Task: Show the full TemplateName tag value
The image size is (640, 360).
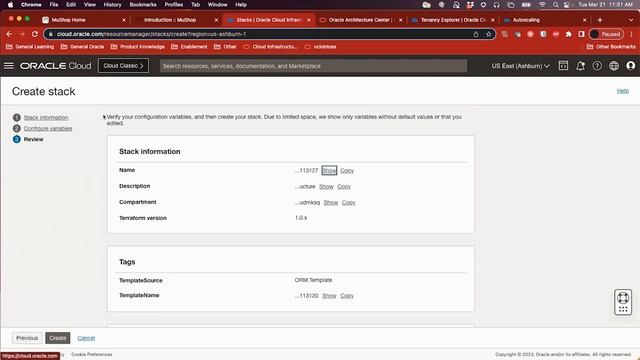Action: (x=329, y=296)
